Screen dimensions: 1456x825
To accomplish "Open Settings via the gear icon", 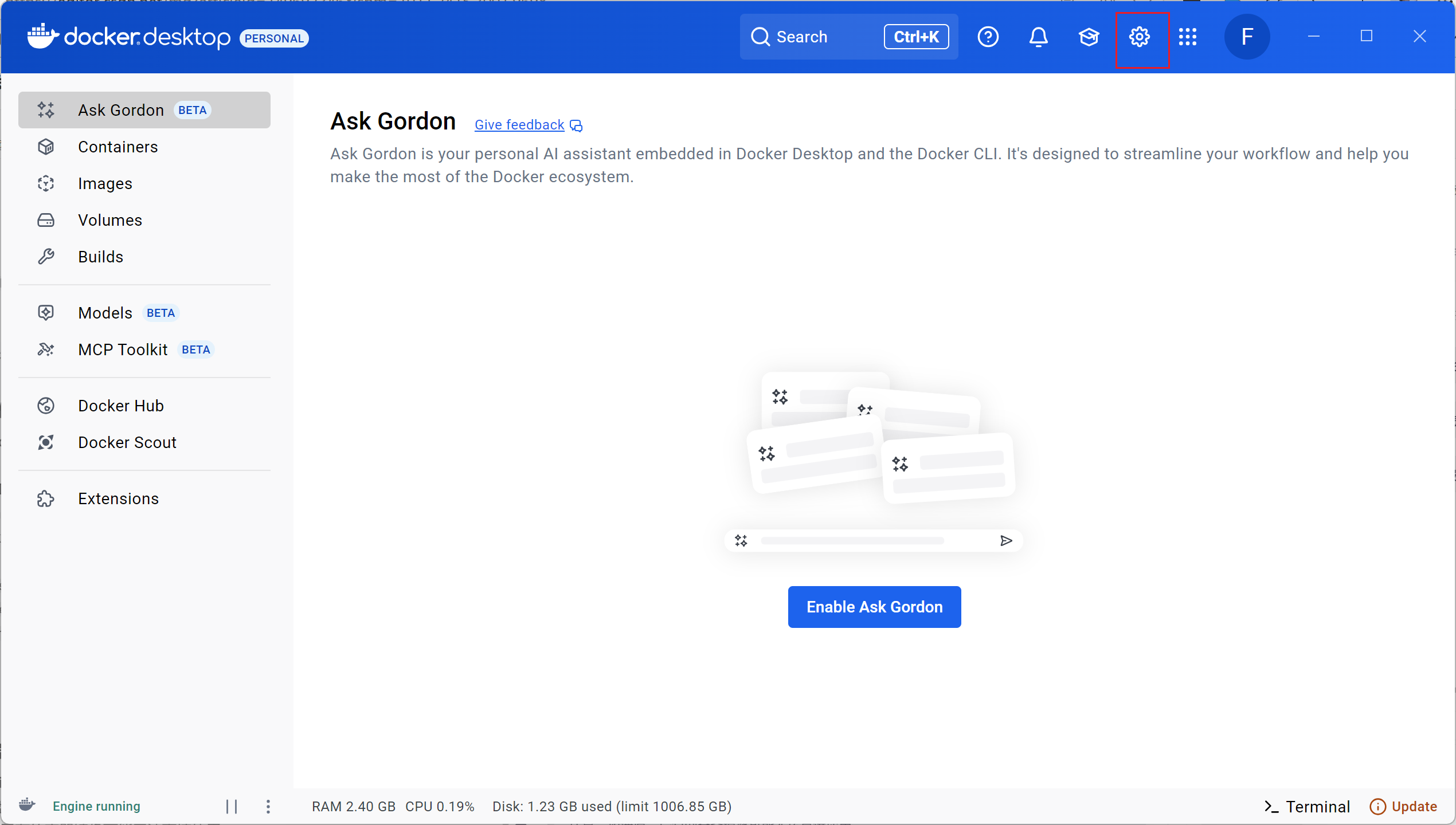I will point(1139,37).
